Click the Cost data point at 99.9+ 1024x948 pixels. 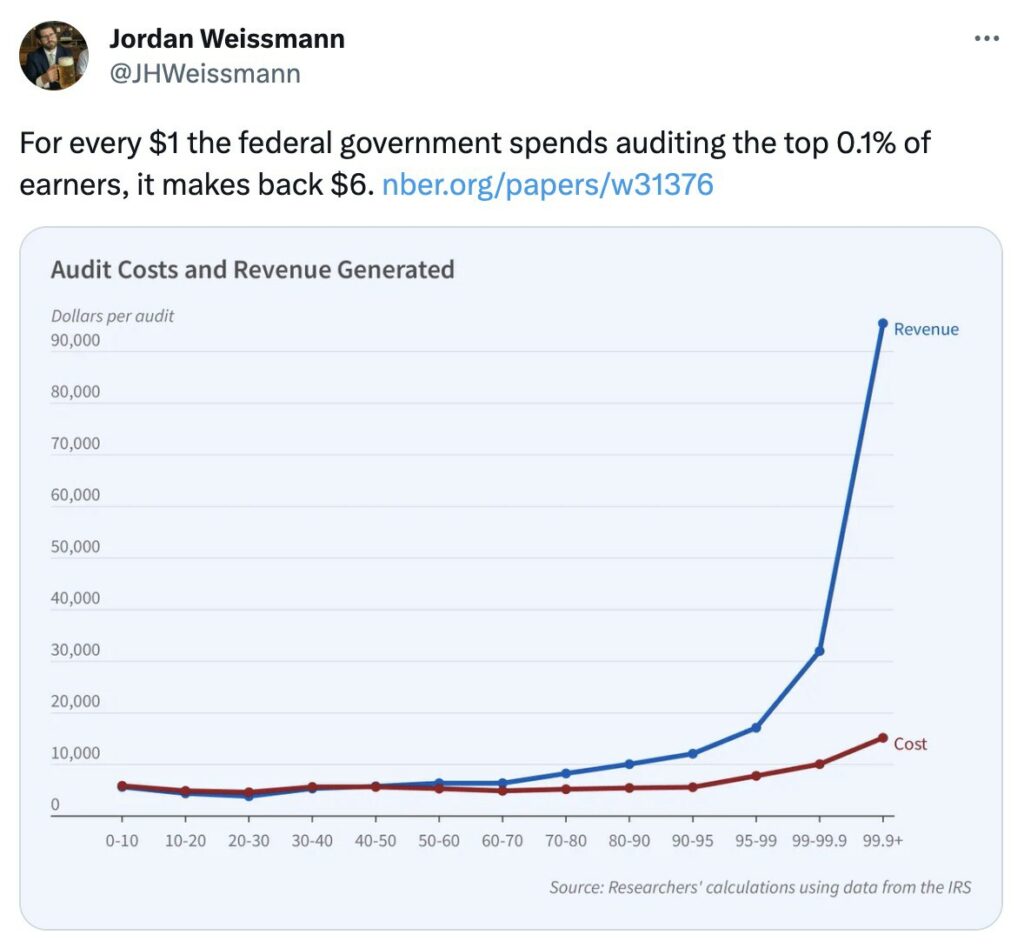point(883,738)
